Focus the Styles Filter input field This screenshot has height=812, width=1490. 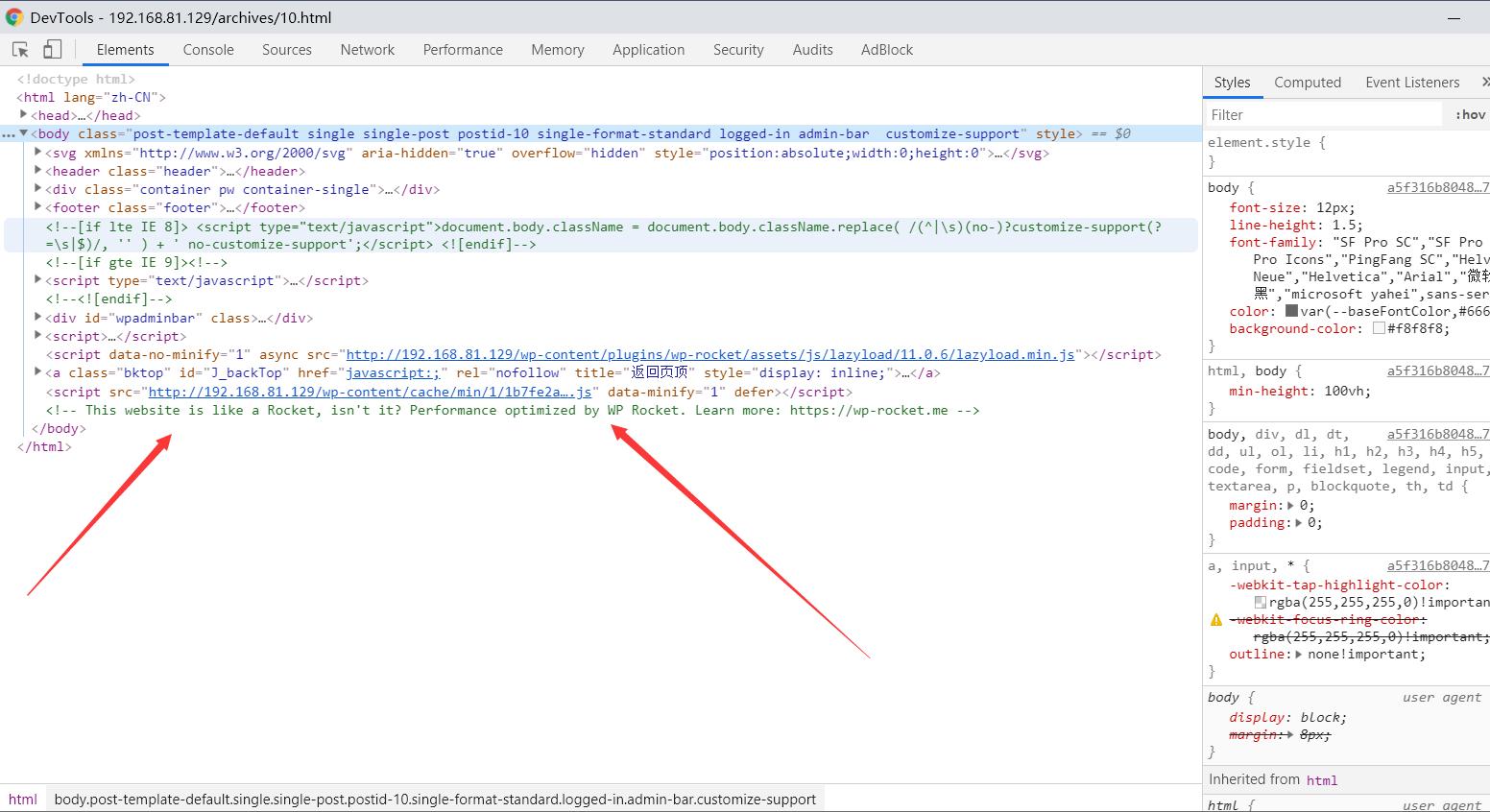tap(1323, 115)
